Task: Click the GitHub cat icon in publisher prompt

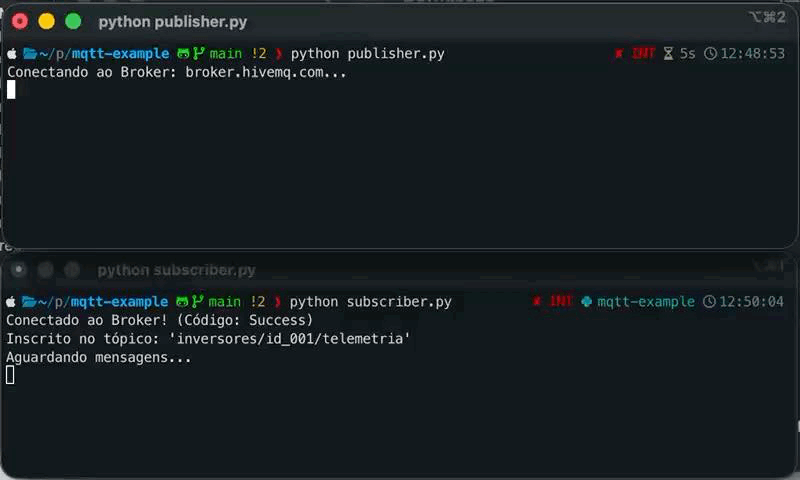Action: coord(183,53)
